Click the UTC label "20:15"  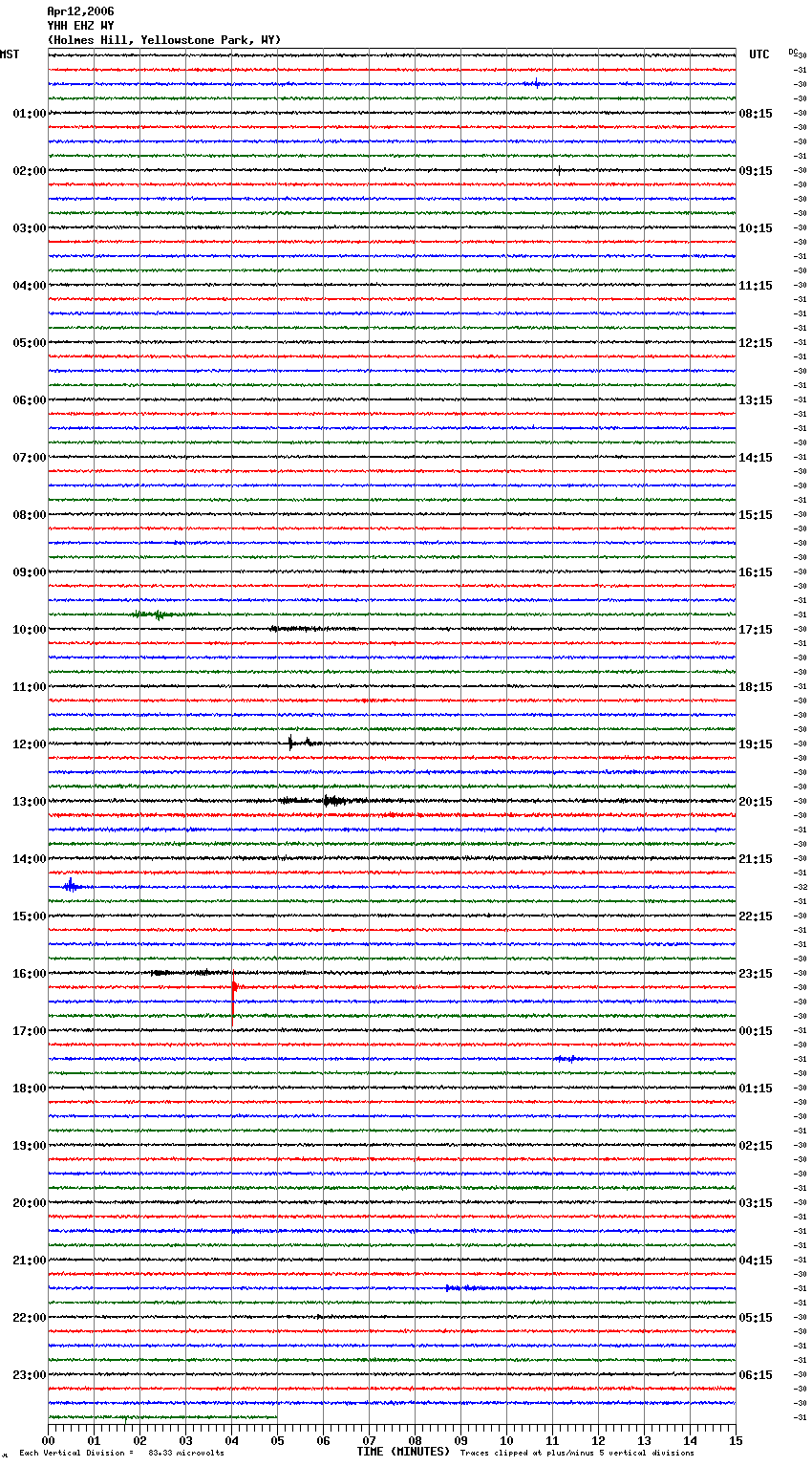pyautogui.click(x=756, y=802)
